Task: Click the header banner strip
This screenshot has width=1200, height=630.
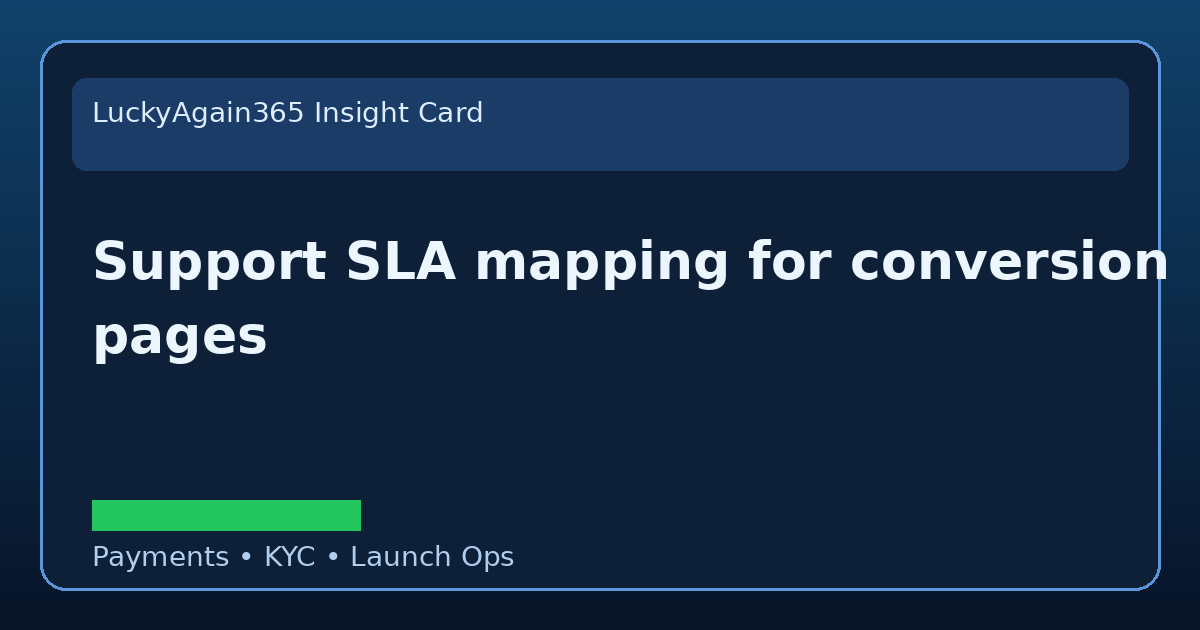Action: (x=600, y=124)
